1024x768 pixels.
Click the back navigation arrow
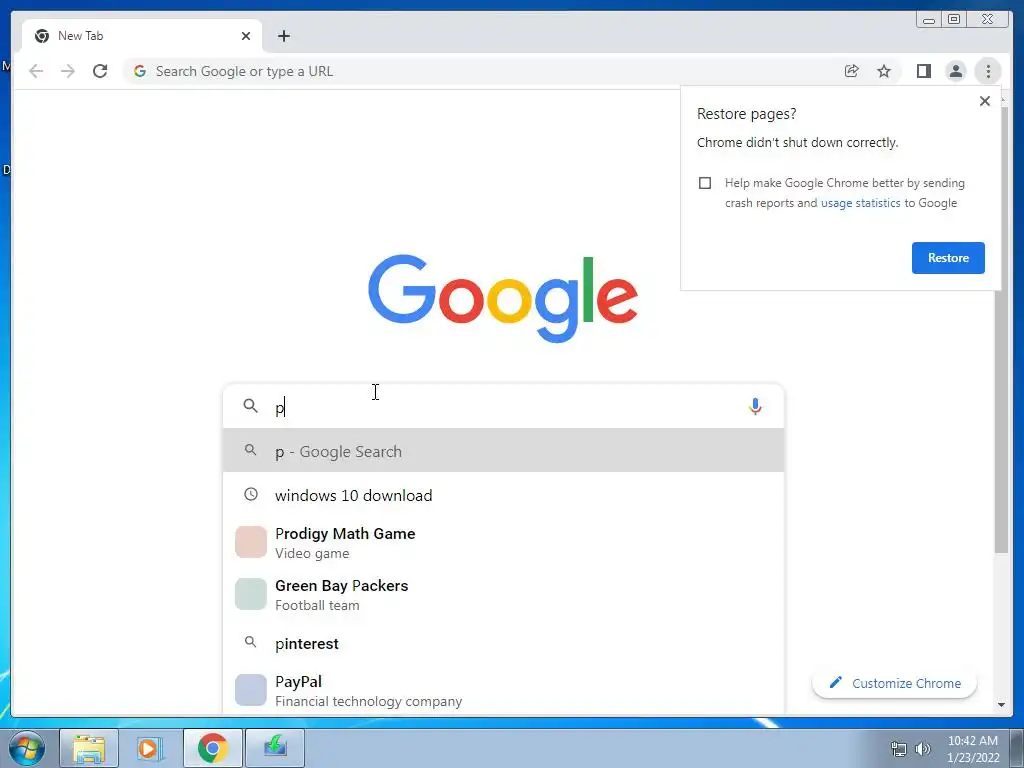click(x=36, y=71)
